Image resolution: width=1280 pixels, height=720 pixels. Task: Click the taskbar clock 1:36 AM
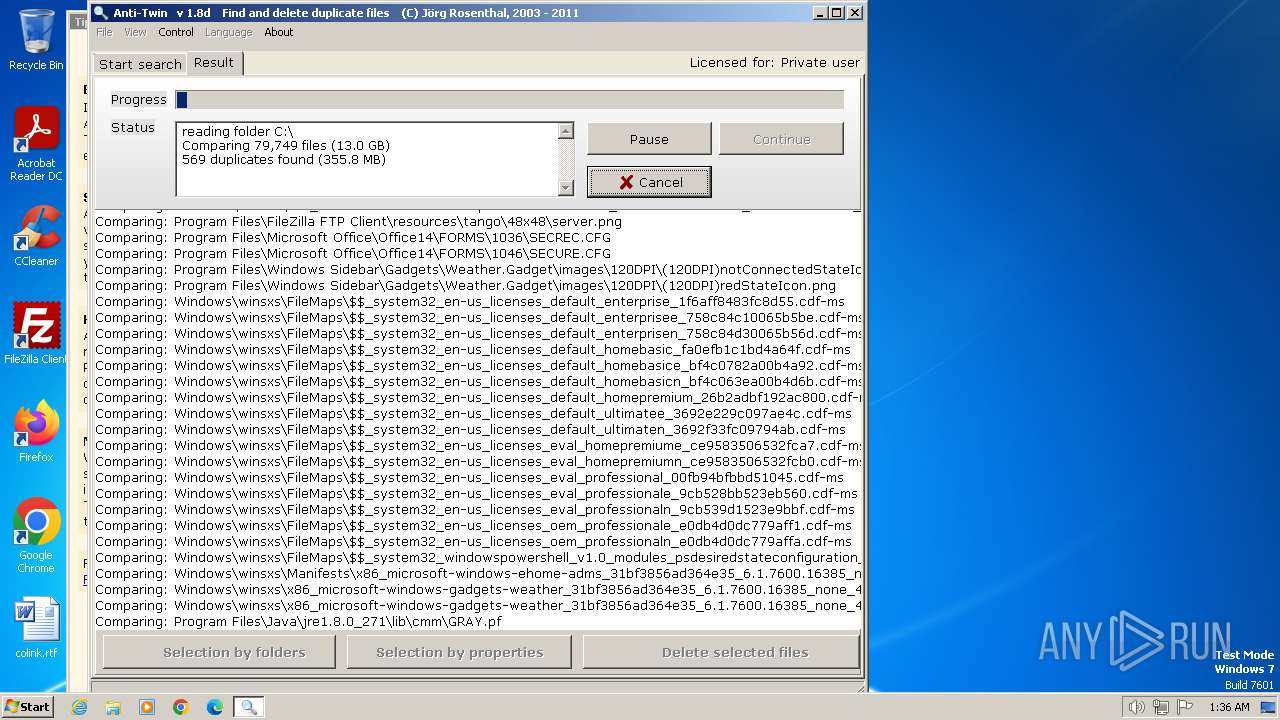pyautogui.click(x=1229, y=707)
